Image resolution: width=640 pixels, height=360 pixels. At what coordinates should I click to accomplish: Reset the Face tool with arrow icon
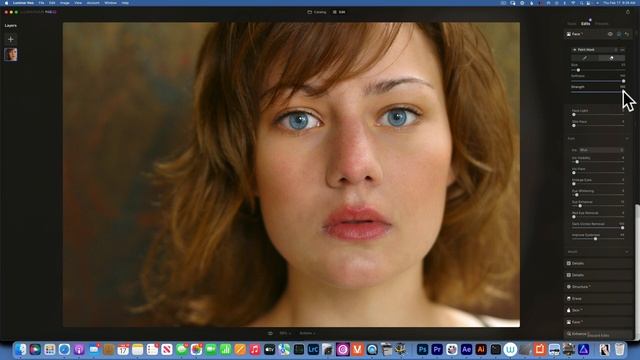tap(627, 34)
